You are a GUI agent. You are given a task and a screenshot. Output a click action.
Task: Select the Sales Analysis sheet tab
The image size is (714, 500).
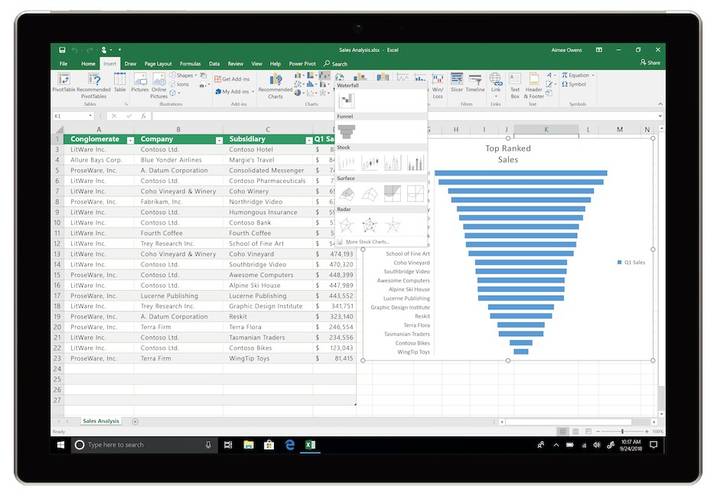pyautogui.click(x=101, y=421)
